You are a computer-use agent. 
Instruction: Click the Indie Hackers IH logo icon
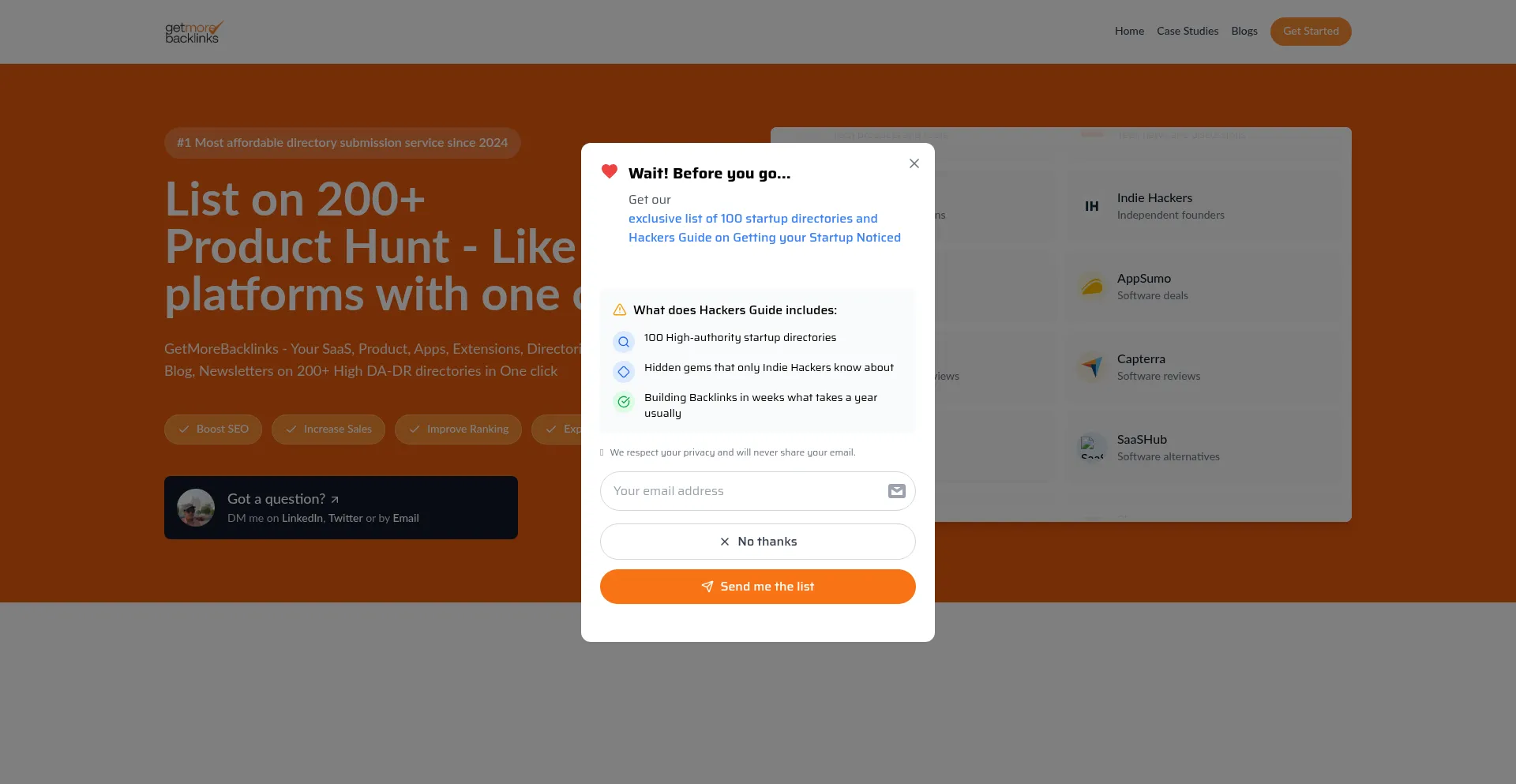1092,206
